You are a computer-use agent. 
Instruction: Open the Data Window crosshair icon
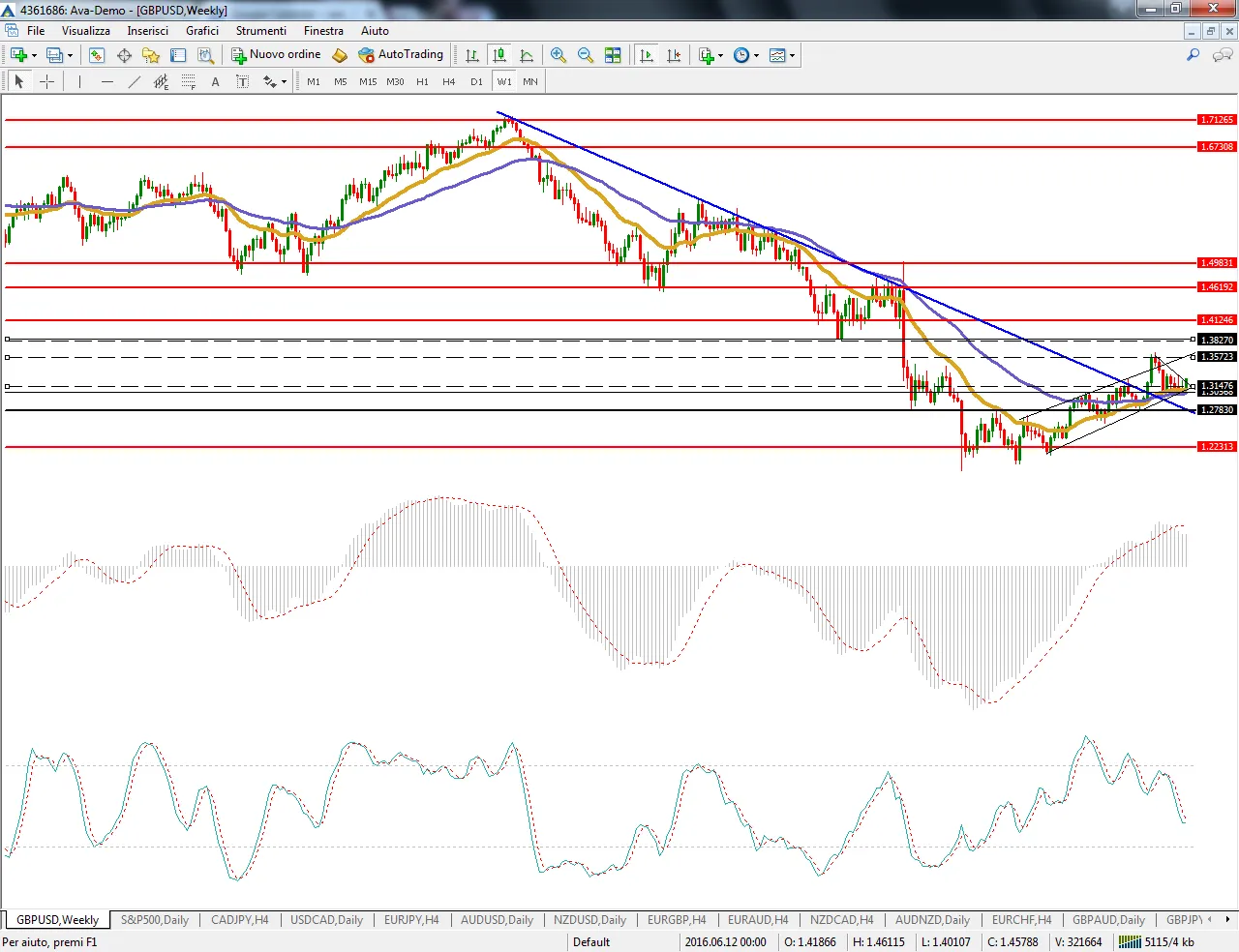124,55
